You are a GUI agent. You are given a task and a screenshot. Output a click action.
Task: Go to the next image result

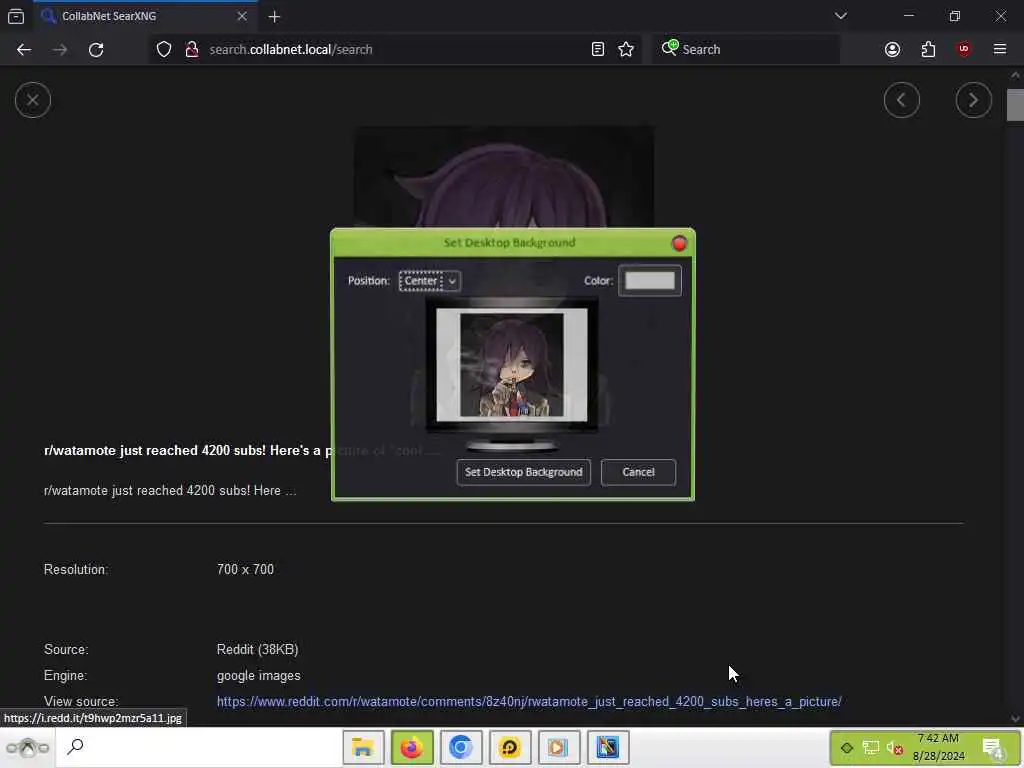tap(973, 100)
